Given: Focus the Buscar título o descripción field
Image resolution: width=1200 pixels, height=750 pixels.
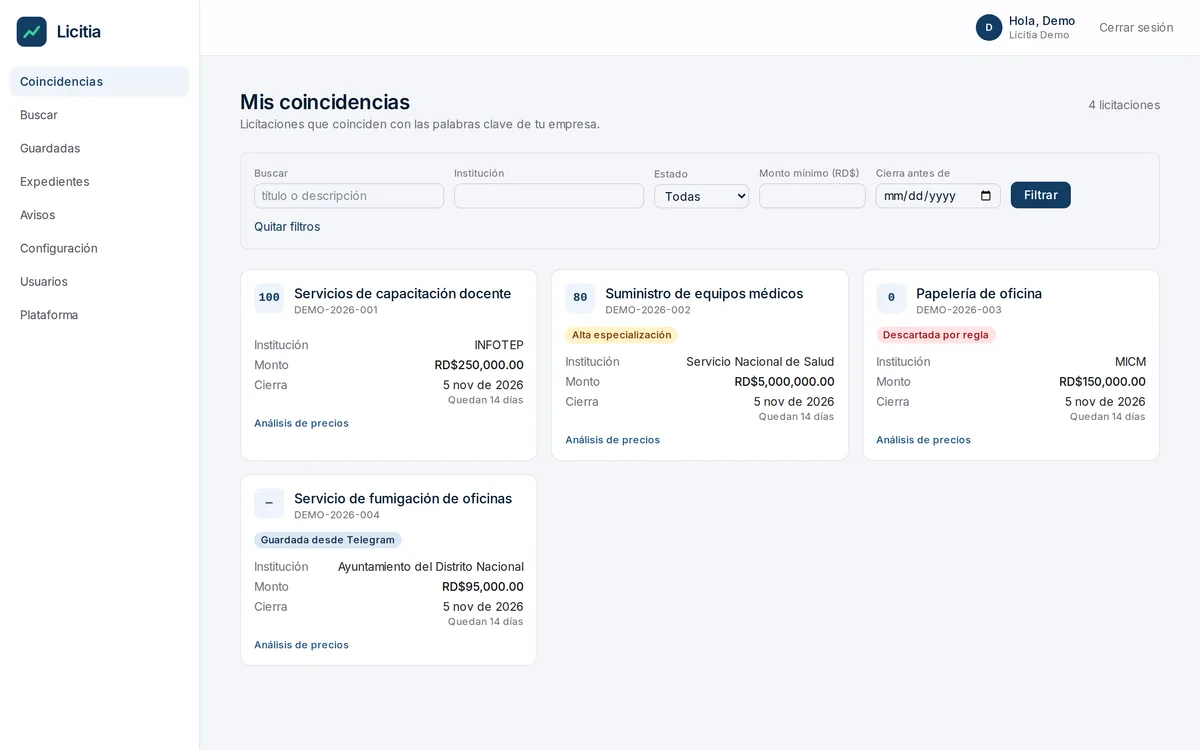Looking at the screenshot, I should coord(349,196).
